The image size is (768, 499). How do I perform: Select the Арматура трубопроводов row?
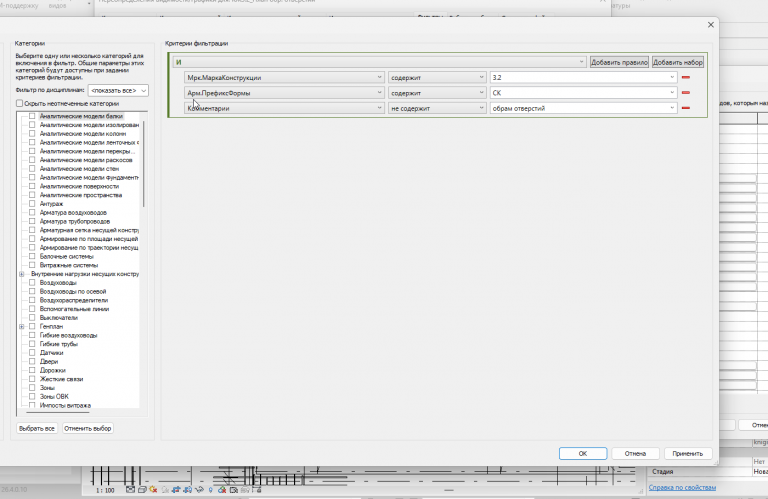coord(75,221)
